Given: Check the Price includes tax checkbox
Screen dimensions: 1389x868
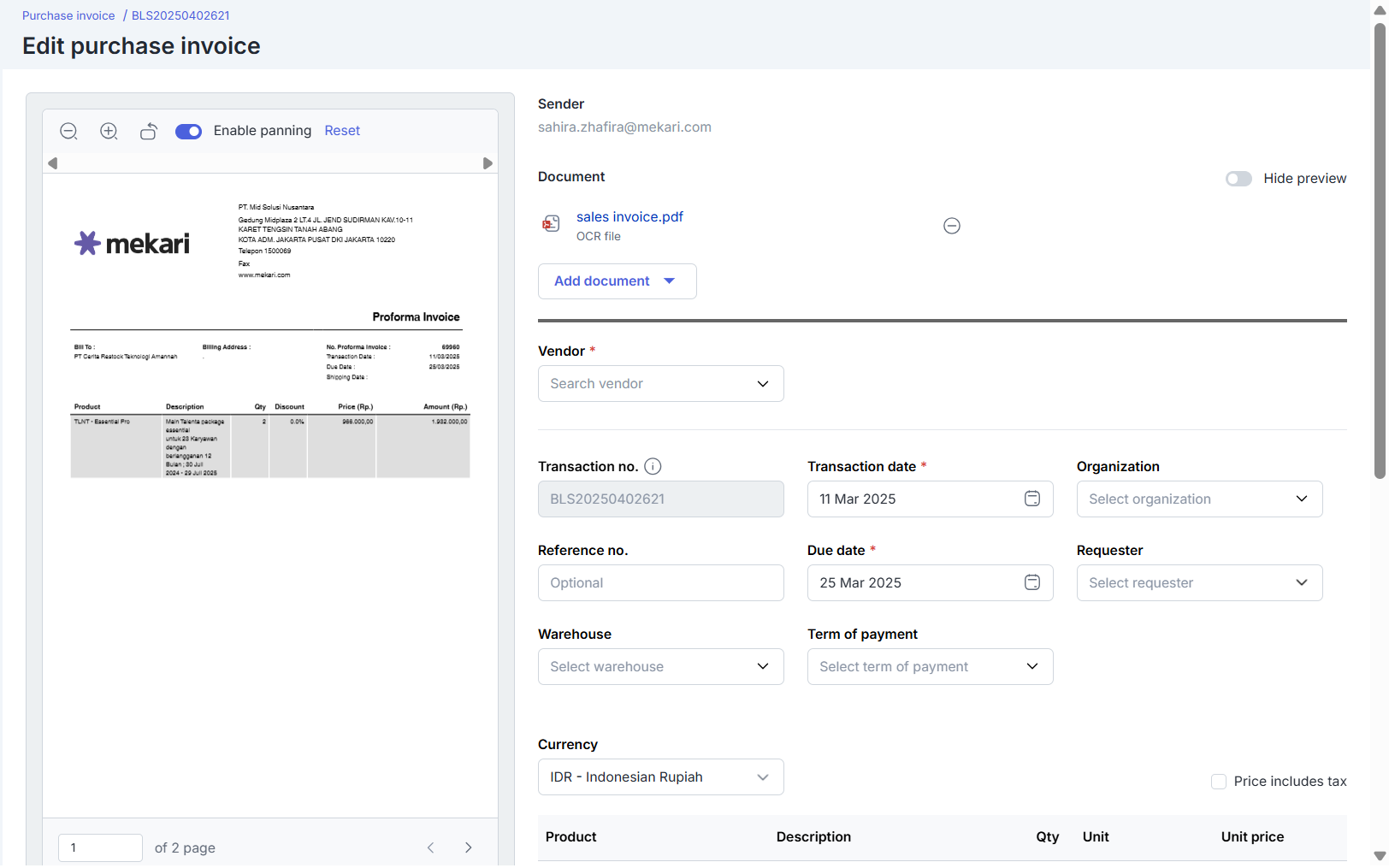Looking at the screenshot, I should (1219, 782).
